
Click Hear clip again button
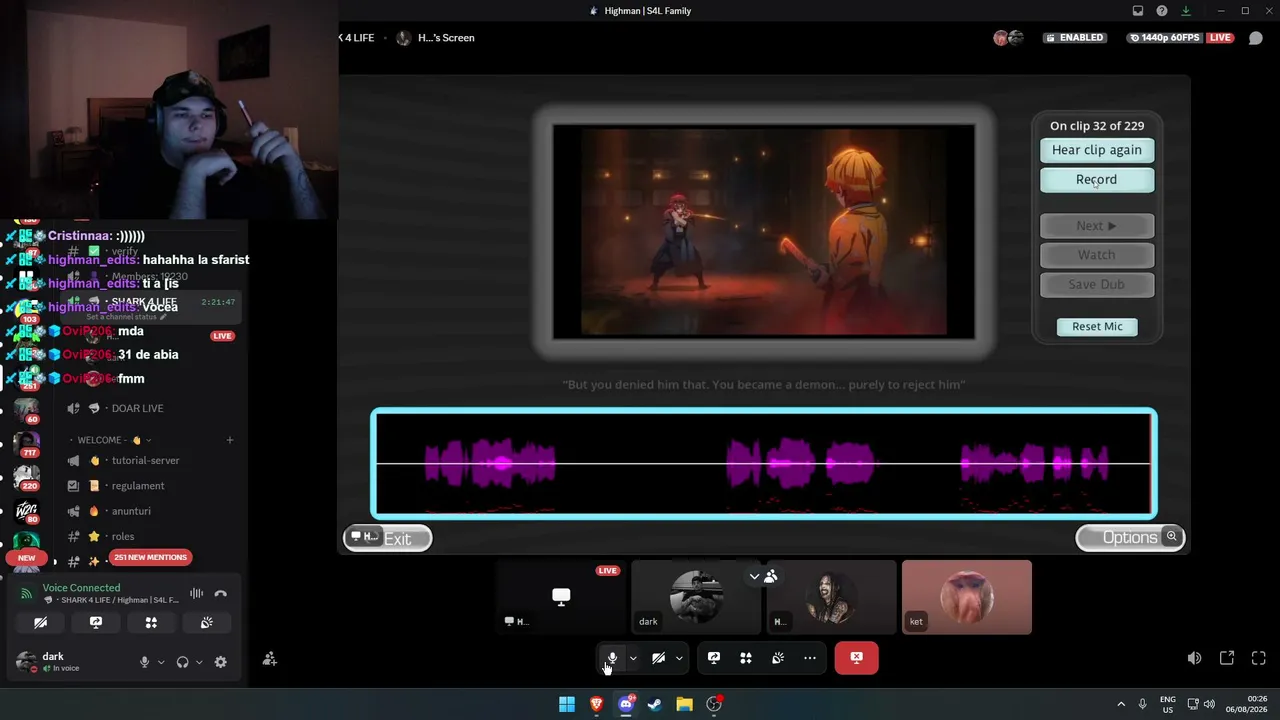tap(1097, 150)
